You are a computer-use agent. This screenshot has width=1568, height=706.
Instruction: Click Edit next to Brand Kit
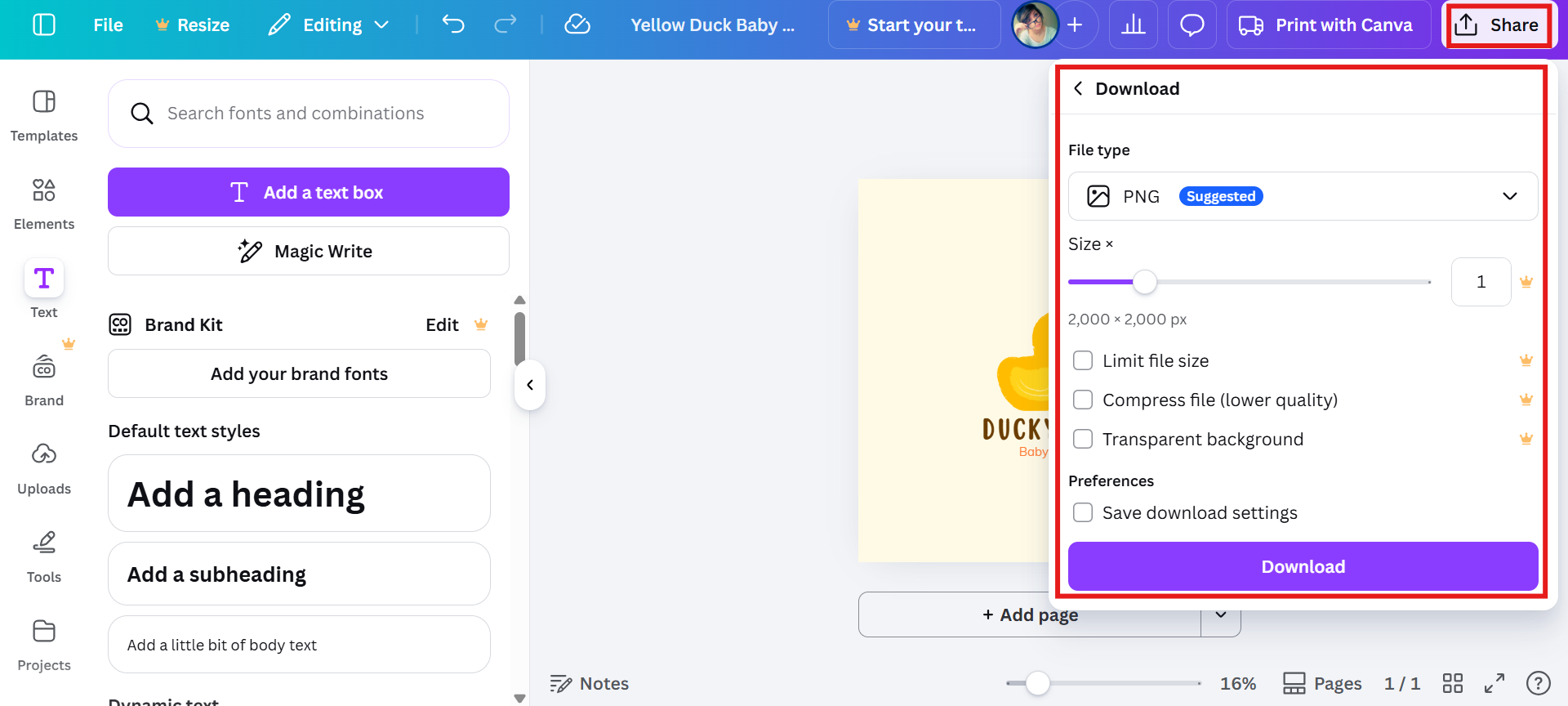442,324
